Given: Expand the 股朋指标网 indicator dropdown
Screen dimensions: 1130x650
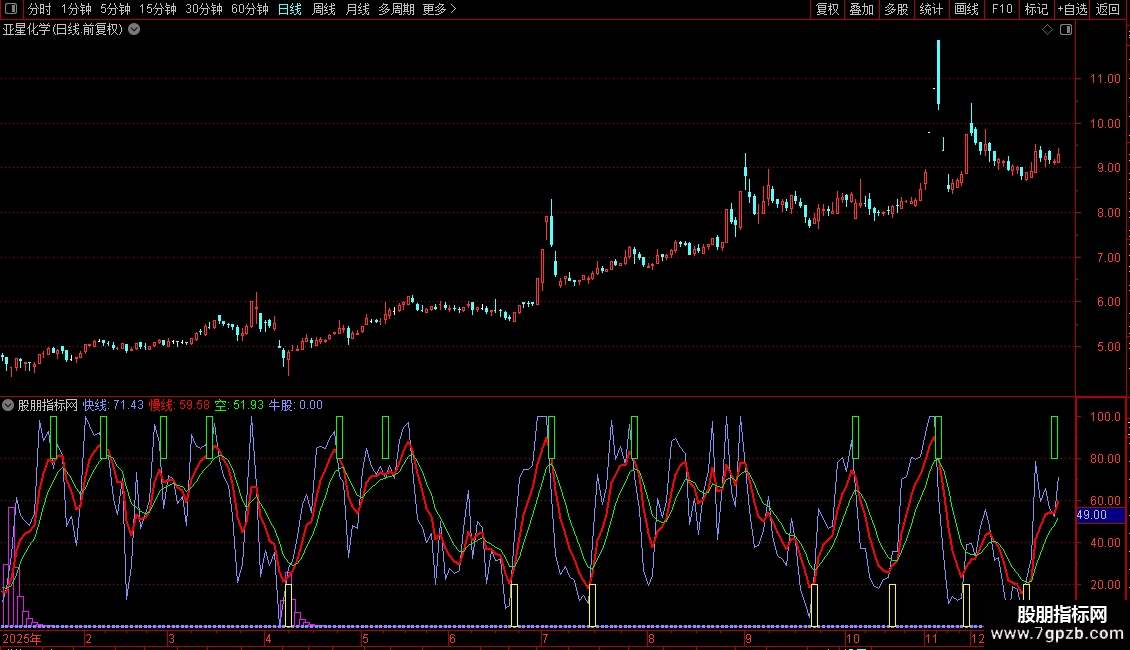Looking at the screenshot, I should [9, 405].
